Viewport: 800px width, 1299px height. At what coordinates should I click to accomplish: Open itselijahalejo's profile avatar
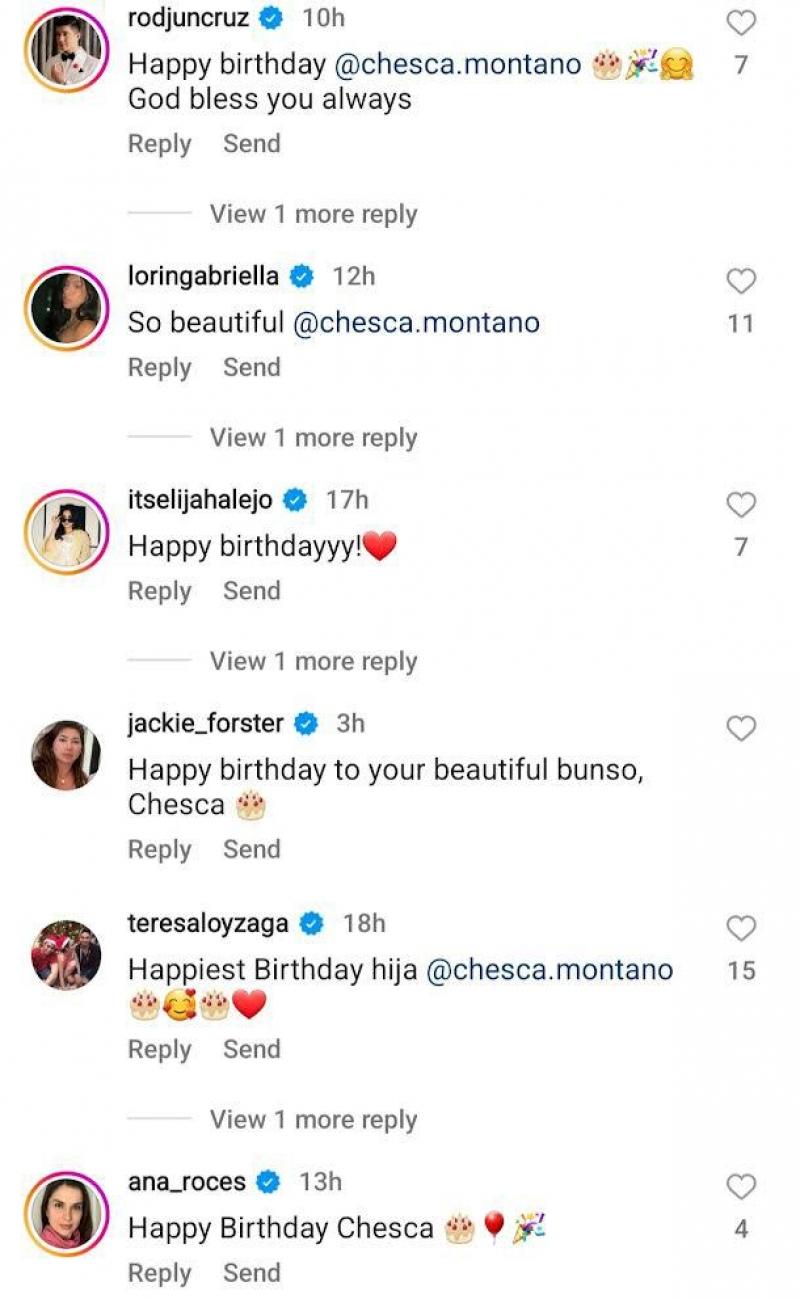(66, 532)
